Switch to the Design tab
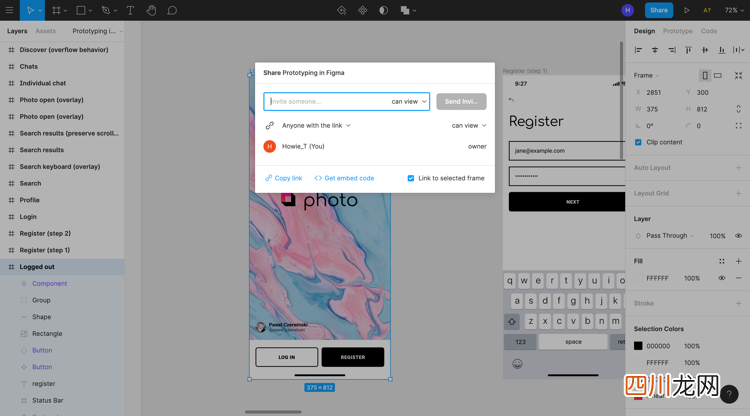The width and height of the screenshot is (750, 416). coord(644,31)
